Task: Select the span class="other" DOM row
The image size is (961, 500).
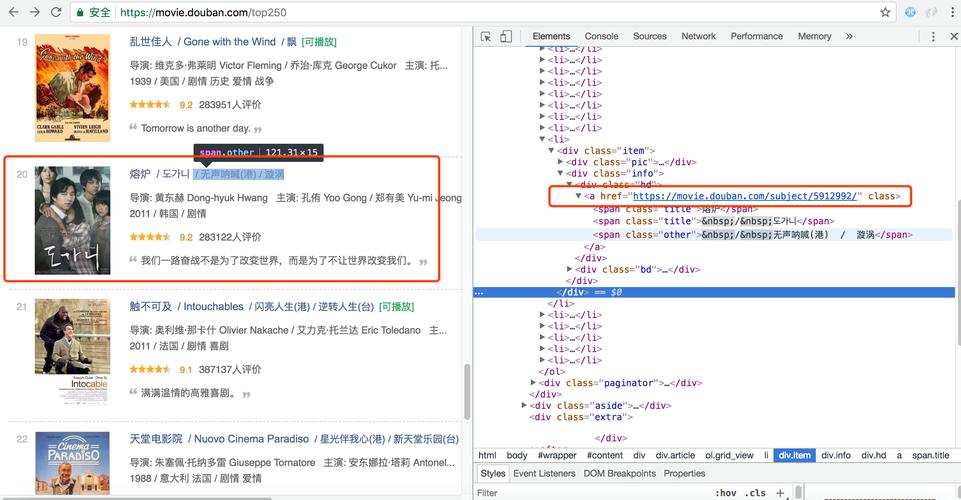Action: click(x=715, y=235)
